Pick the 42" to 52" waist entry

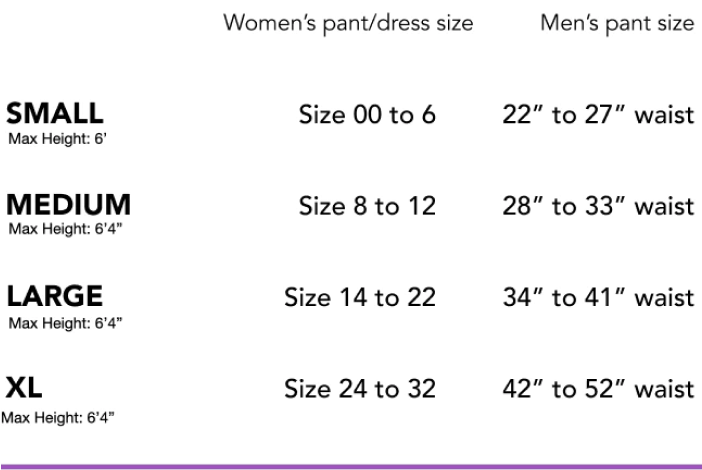point(598,389)
